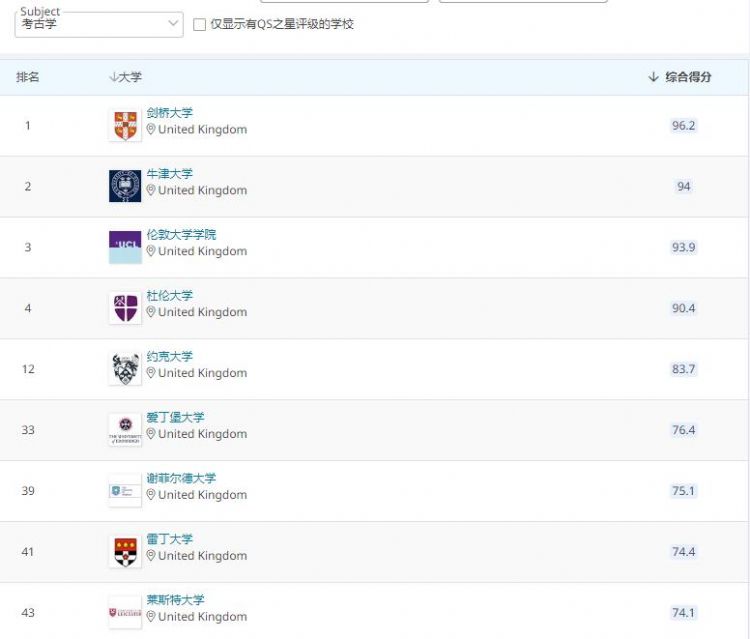Click the University of York logo
This screenshot has height=639, width=750.
coord(125,369)
